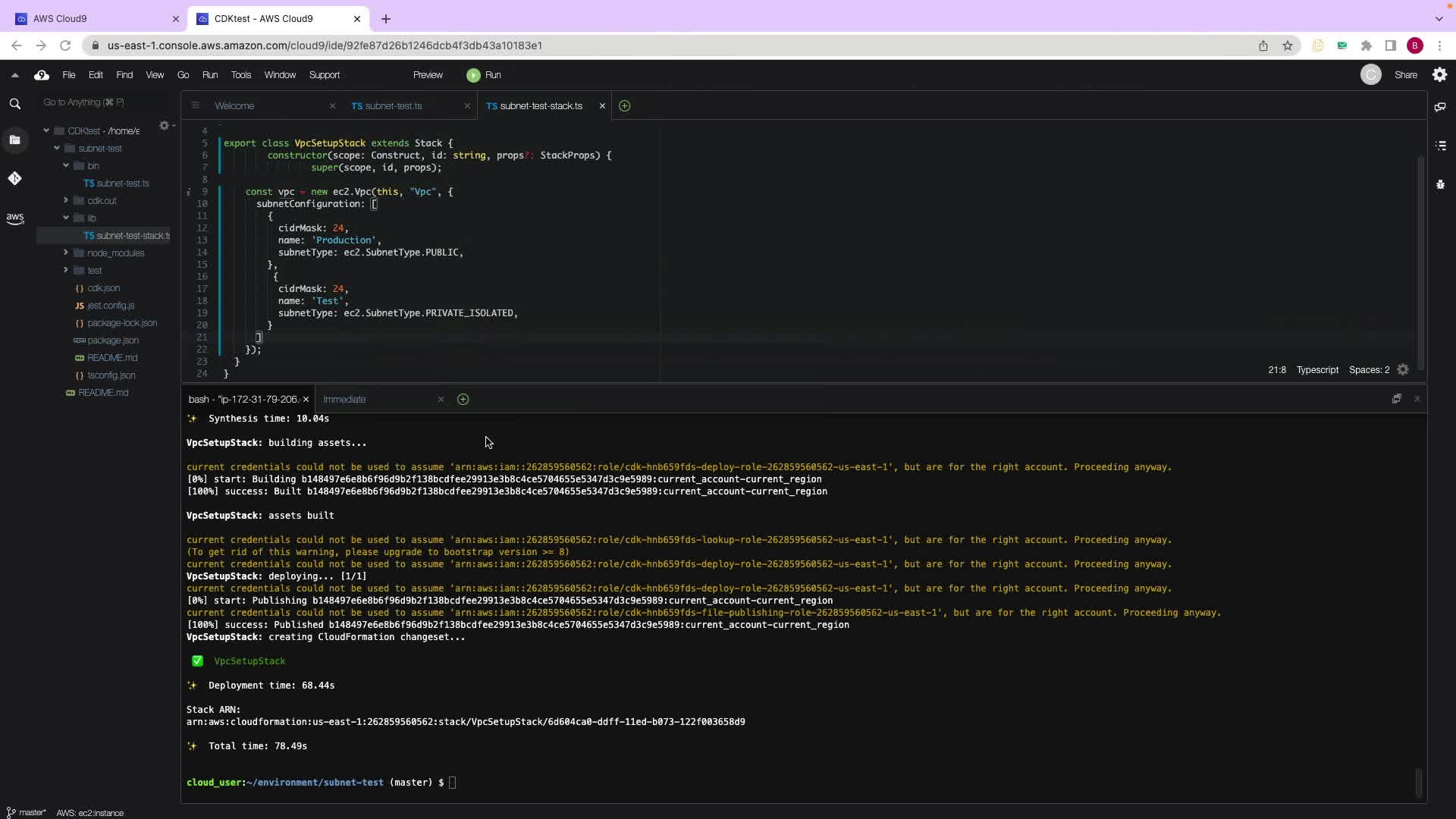Open the Source Control git panel icon
The image size is (1456, 819).
coord(14,178)
